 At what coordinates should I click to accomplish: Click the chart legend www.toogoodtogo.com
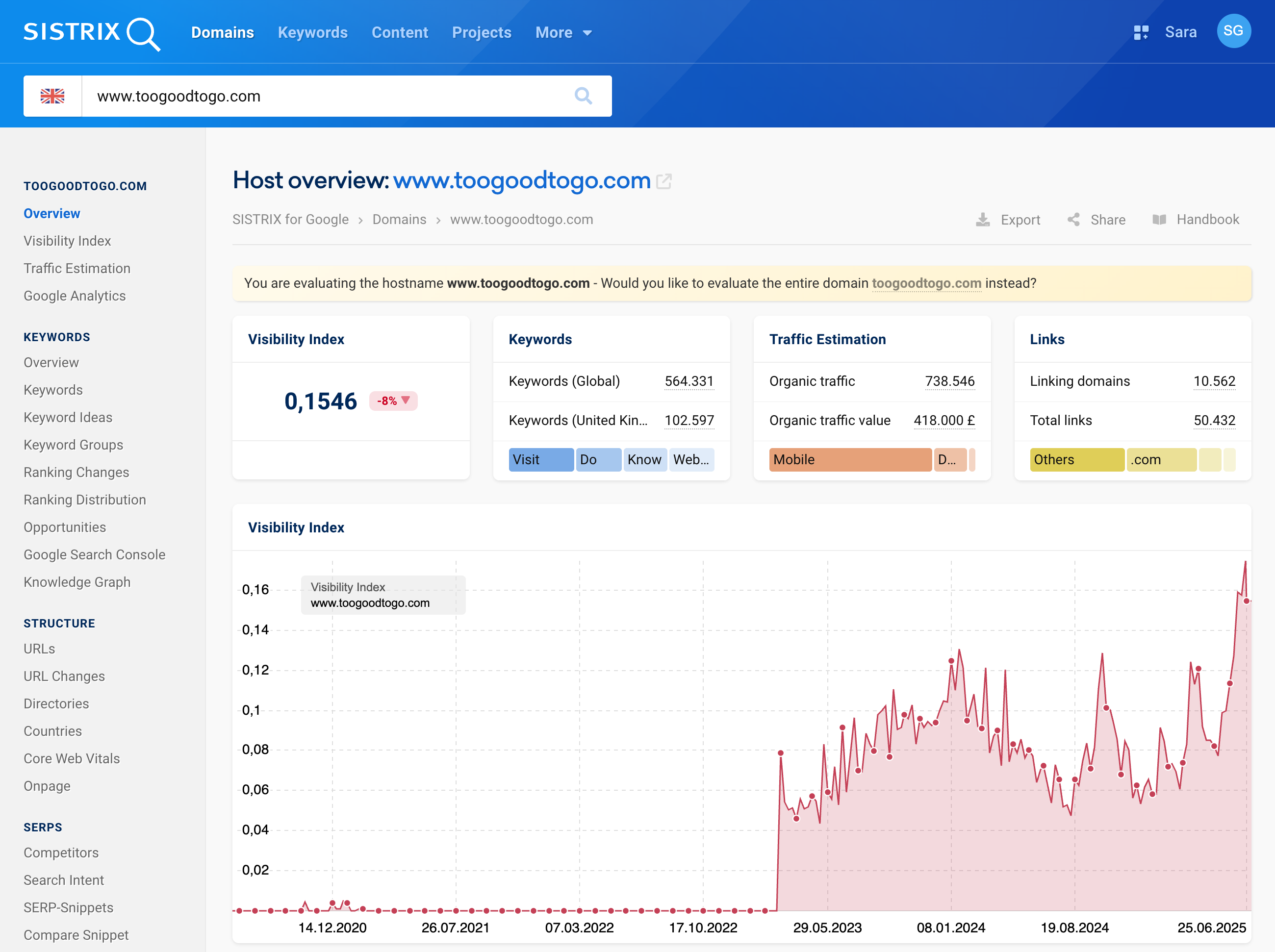[x=370, y=603]
